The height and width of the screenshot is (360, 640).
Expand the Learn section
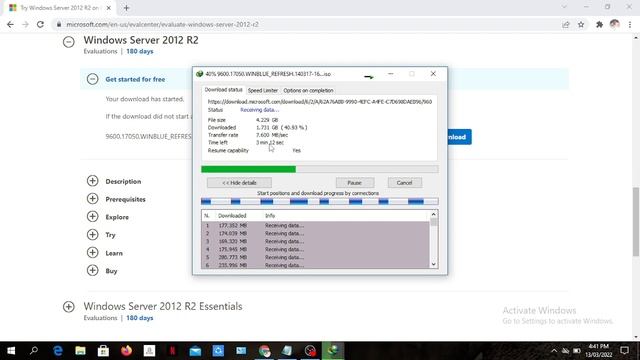pos(93,252)
